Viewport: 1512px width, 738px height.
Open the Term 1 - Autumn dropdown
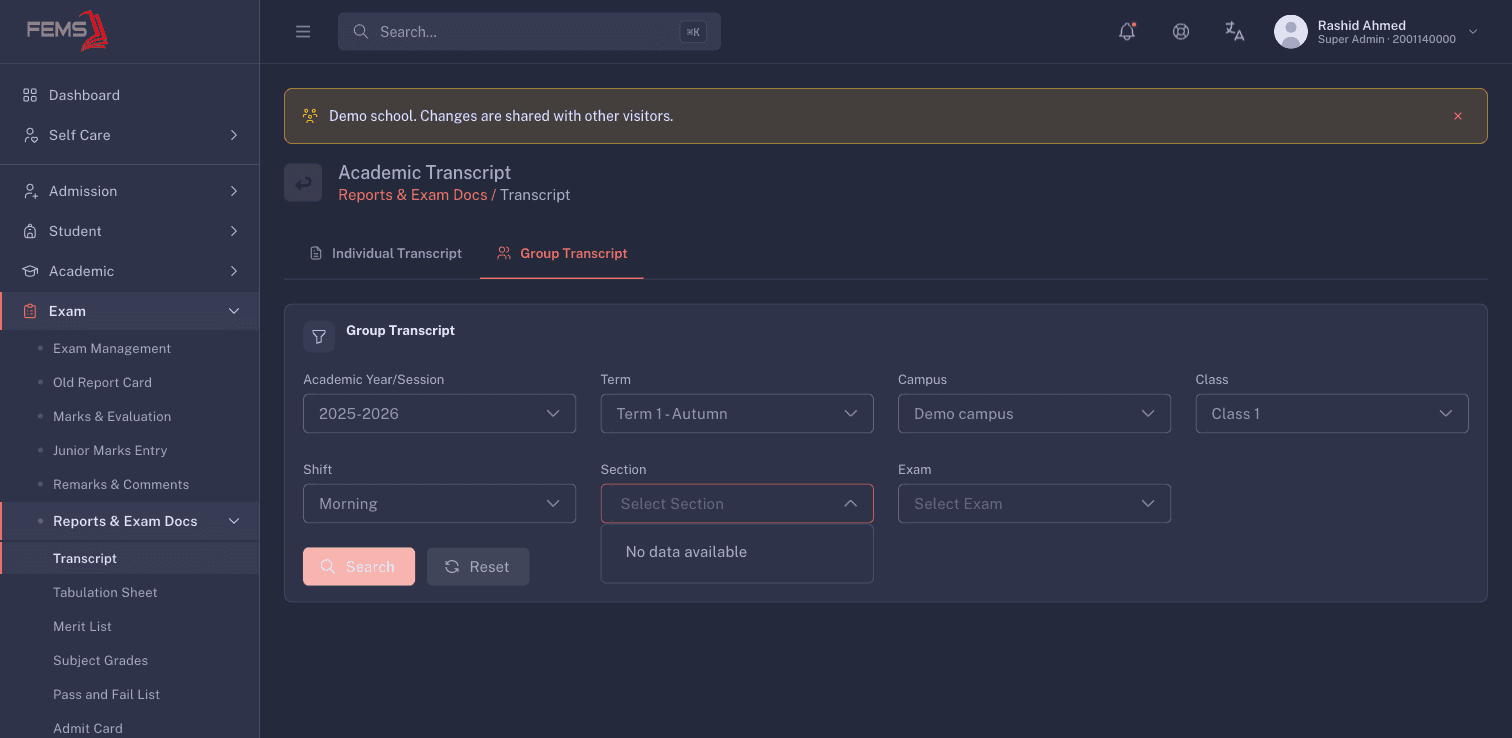[737, 414]
